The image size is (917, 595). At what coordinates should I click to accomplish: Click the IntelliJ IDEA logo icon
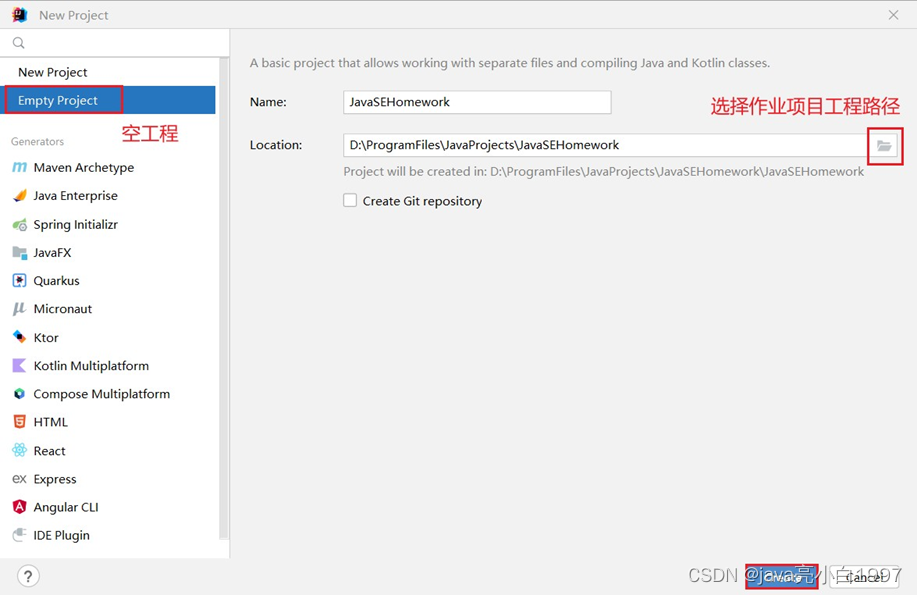pos(19,15)
